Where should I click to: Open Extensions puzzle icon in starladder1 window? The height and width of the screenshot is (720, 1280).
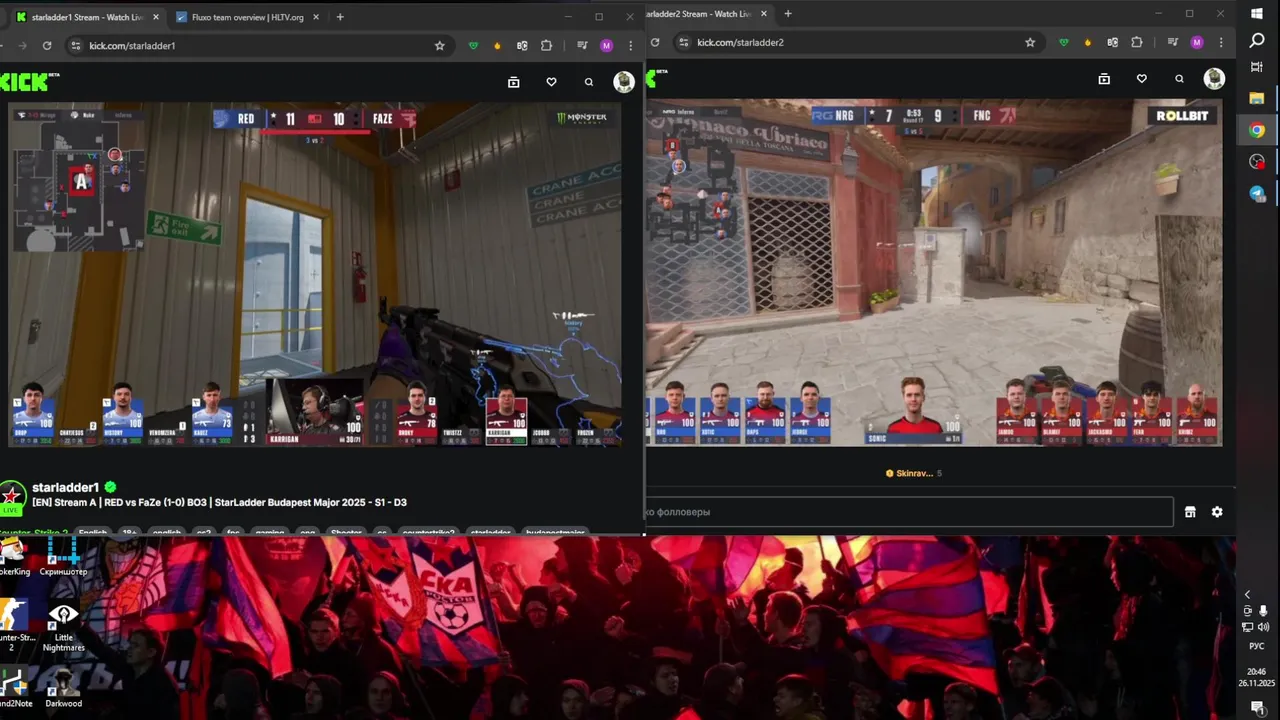coord(546,45)
